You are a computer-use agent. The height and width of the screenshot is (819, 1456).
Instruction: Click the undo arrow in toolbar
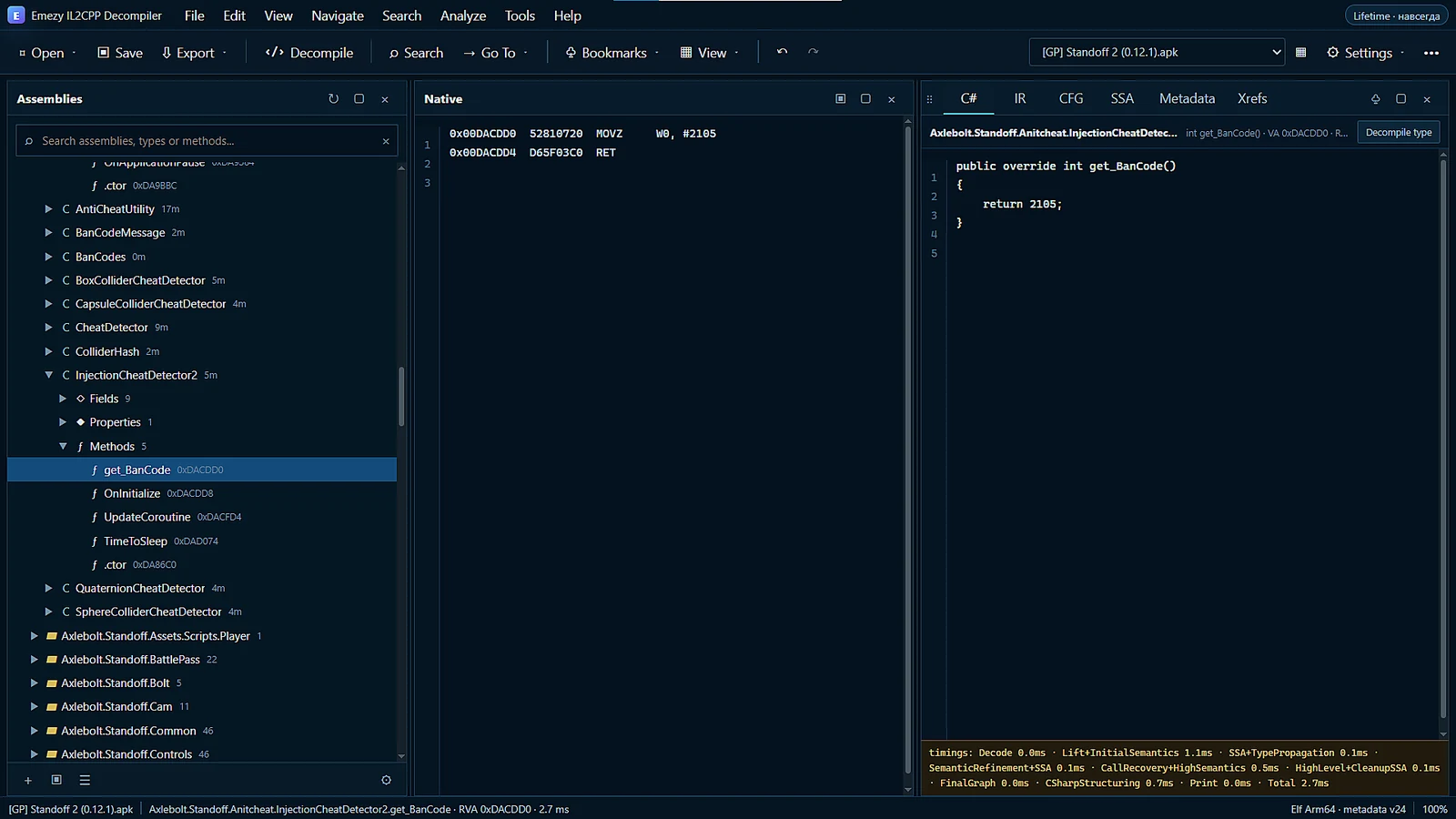(782, 52)
